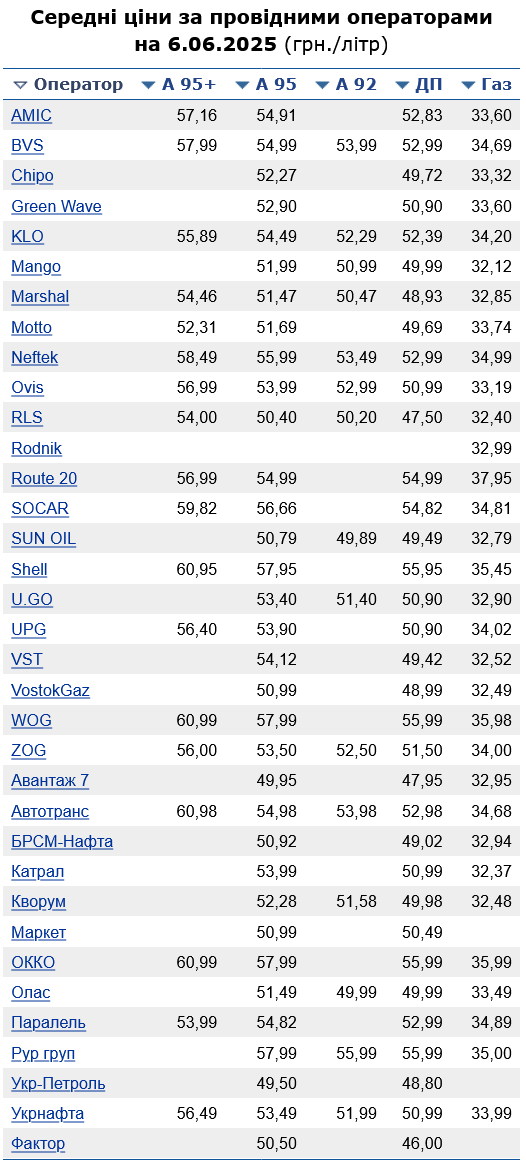Sort by А 92 price arrow
This screenshot has height=1167, width=526.
pos(323,85)
